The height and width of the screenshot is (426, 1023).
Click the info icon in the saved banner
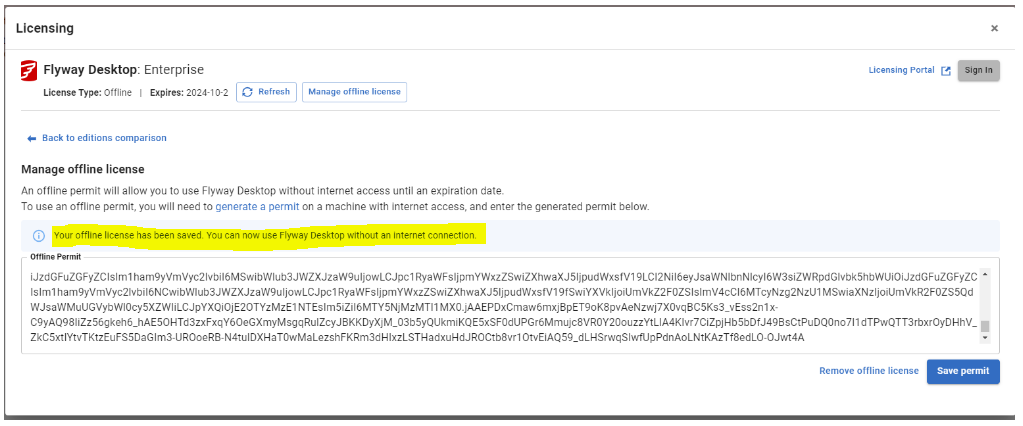point(39,236)
